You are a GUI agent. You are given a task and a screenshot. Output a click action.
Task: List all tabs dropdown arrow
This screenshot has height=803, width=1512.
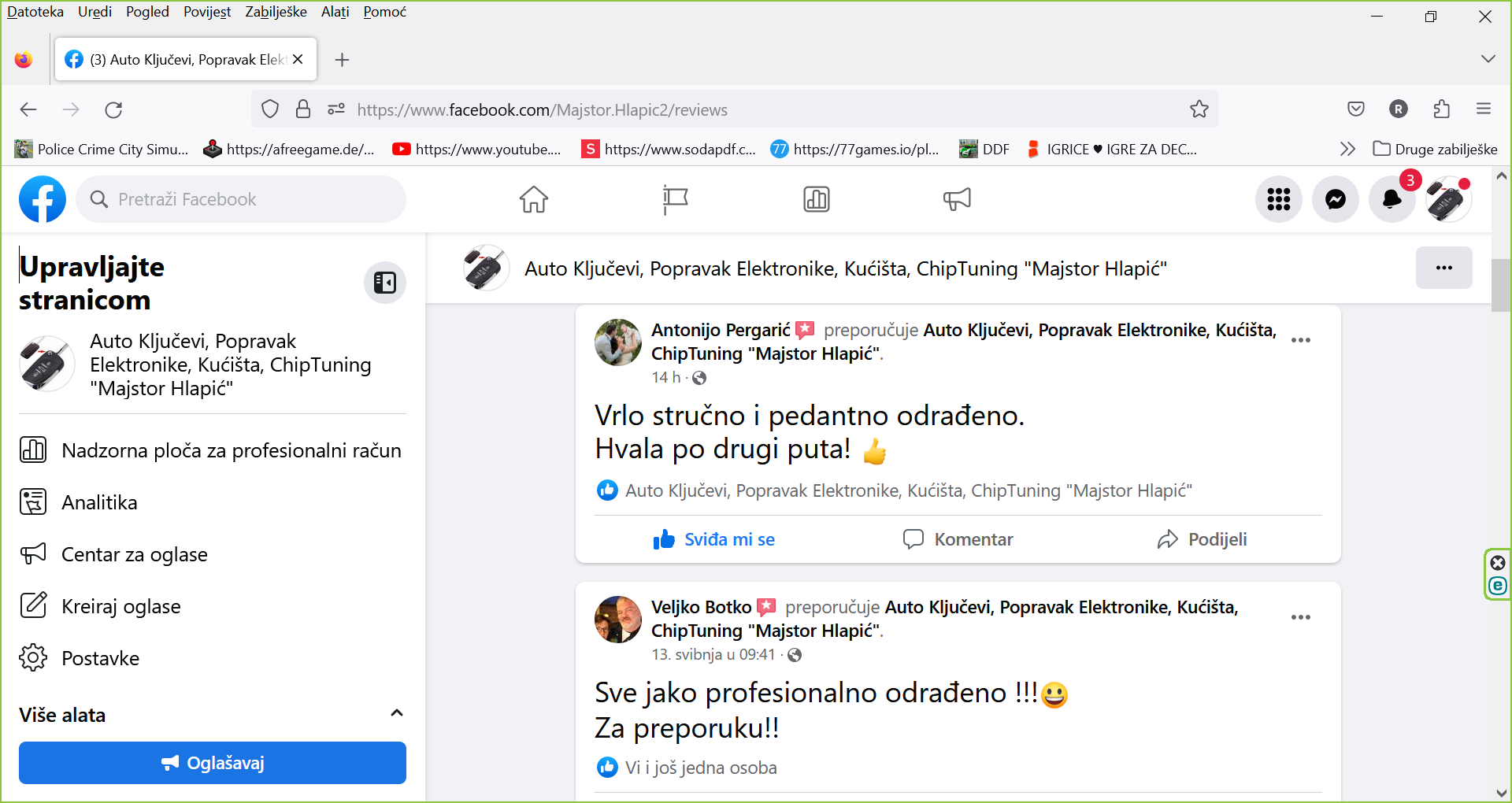click(1488, 59)
